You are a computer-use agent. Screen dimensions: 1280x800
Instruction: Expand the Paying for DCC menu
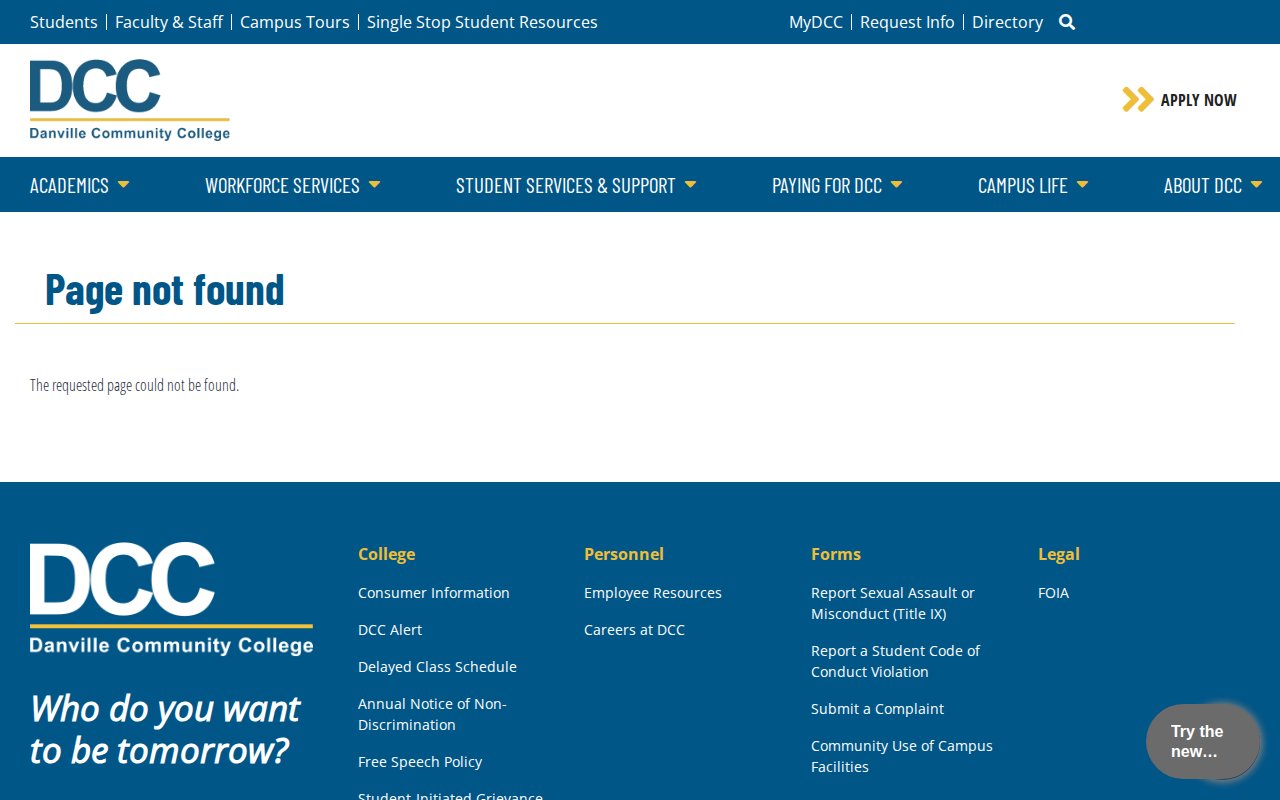point(836,185)
